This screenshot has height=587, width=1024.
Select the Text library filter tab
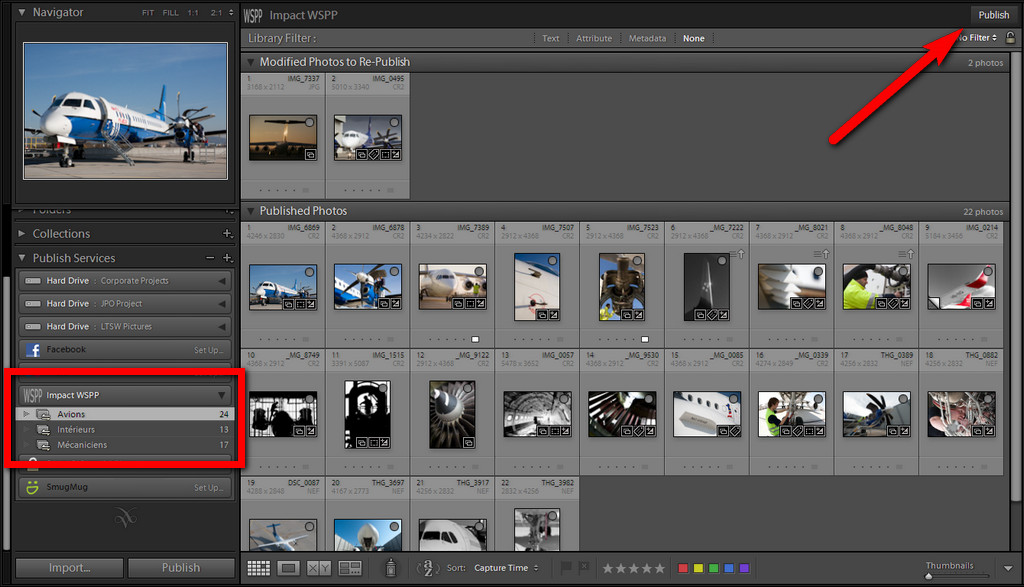pyautogui.click(x=551, y=39)
